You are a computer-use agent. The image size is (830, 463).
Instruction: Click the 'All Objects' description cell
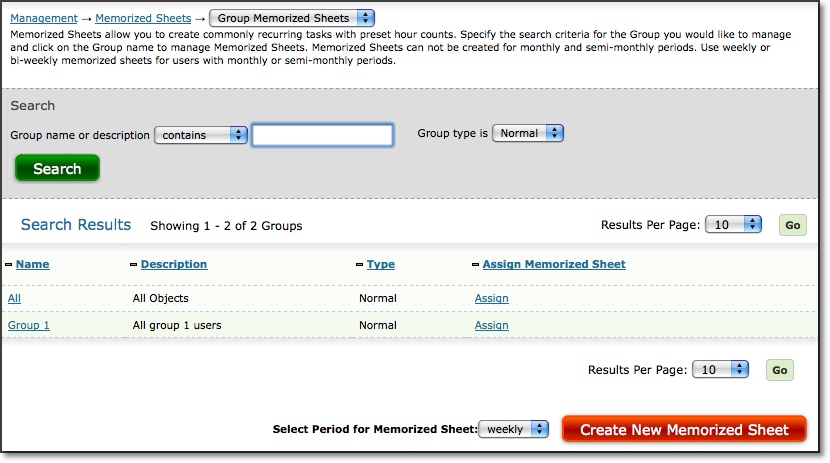[x=160, y=298]
